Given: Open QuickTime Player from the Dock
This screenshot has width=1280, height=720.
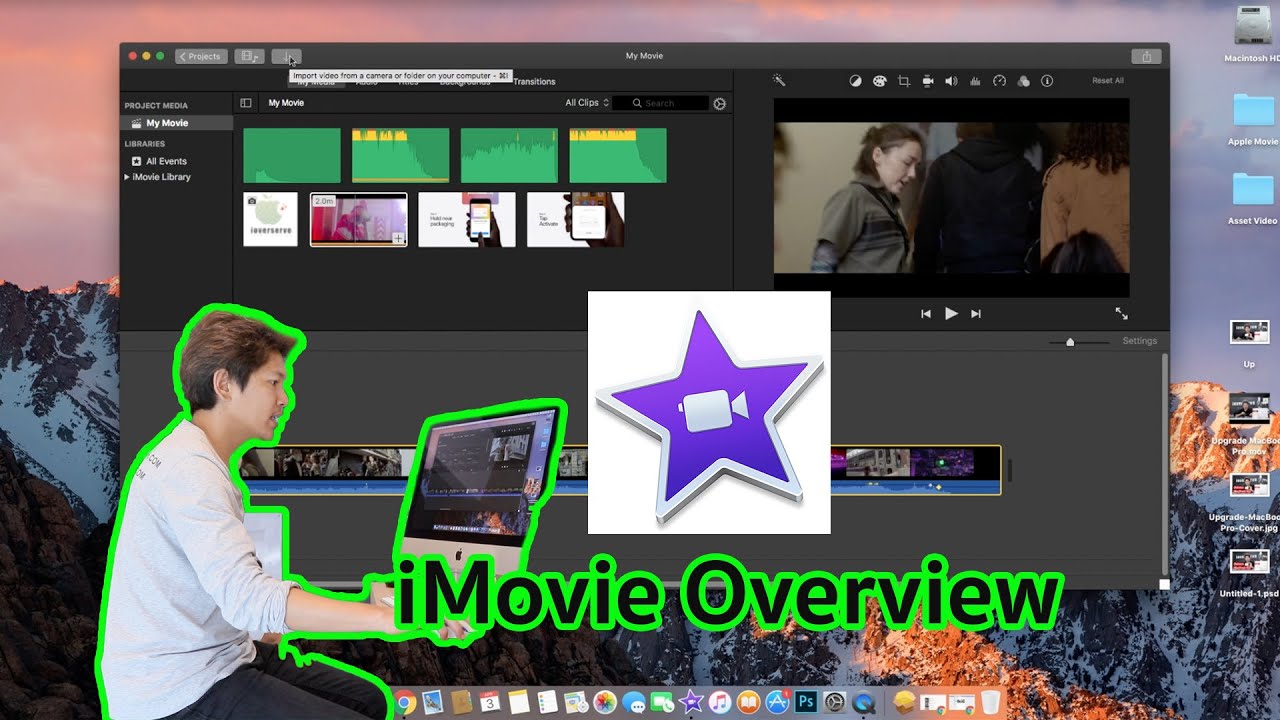Looking at the screenshot, I should (x=863, y=703).
